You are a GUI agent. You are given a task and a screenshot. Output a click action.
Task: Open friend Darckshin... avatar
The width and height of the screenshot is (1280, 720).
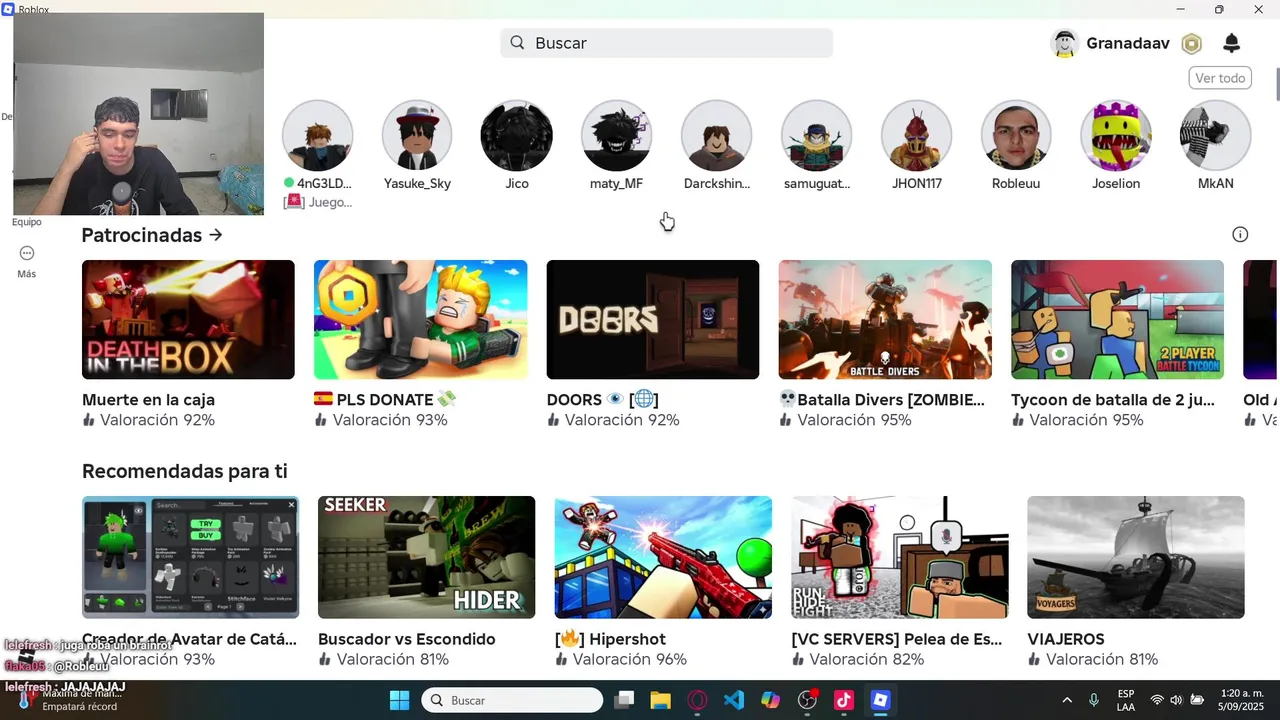coord(717,135)
